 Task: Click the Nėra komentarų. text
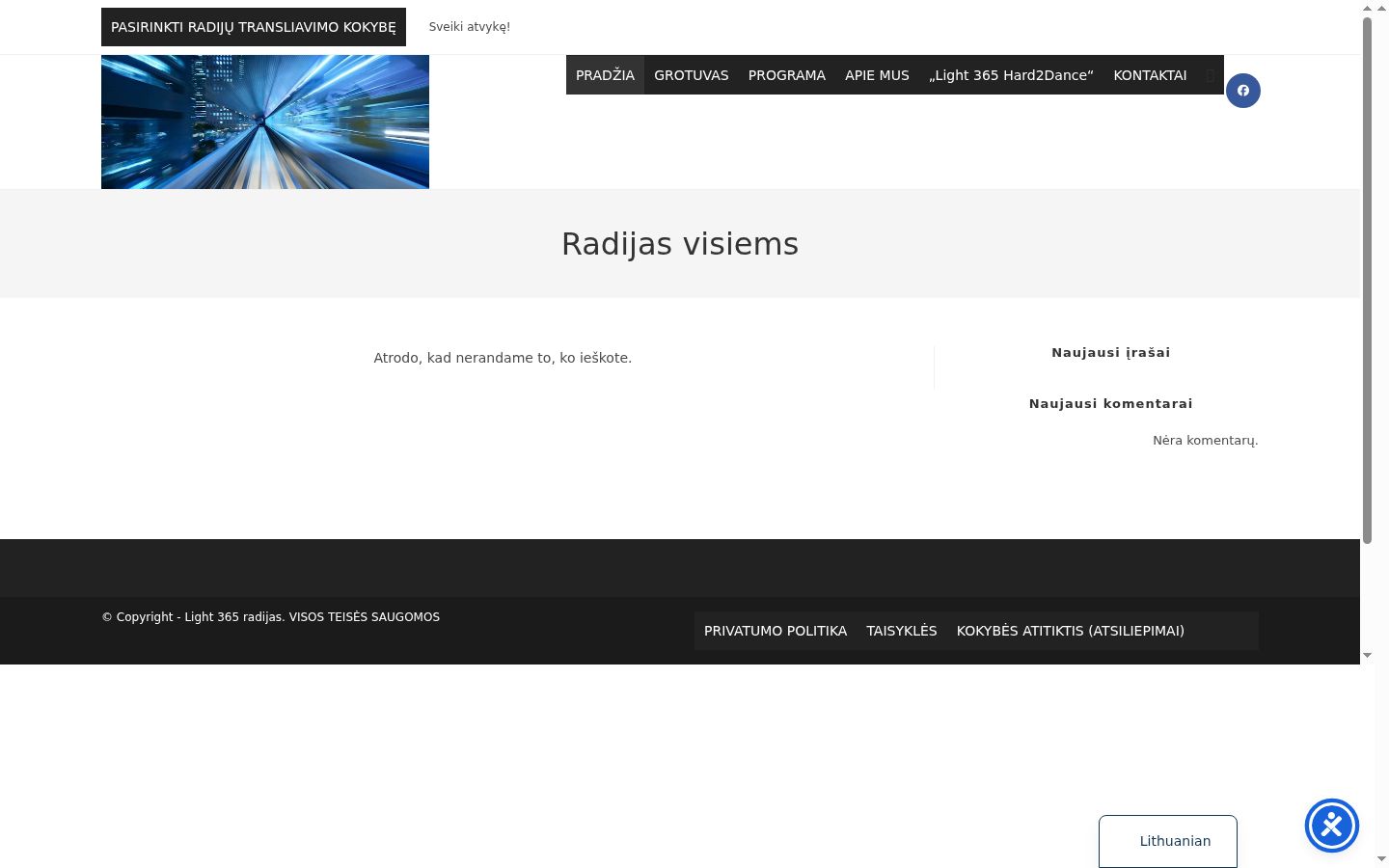(1206, 440)
